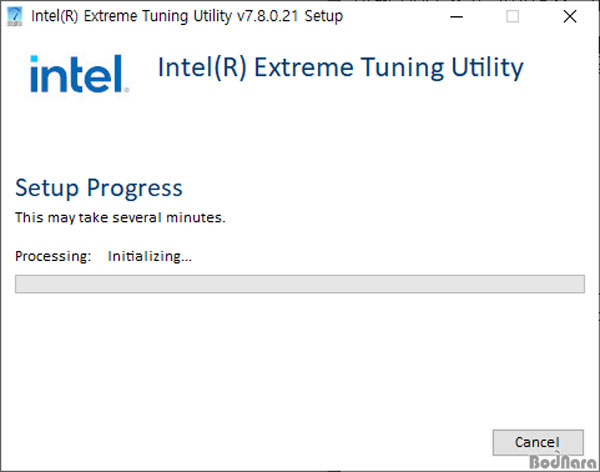This screenshot has height=472, width=600.
Task: Click the 'Setup Progress' heading
Action: 99,188
